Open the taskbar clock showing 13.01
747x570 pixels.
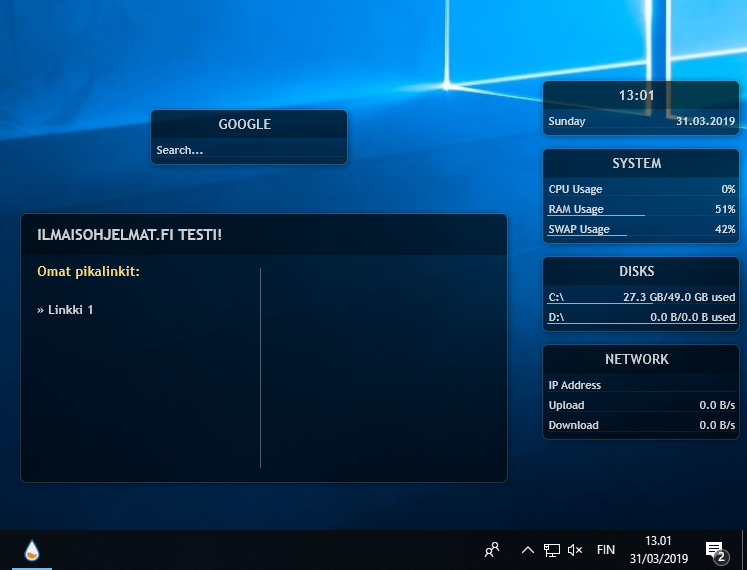(x=658, y=550)
